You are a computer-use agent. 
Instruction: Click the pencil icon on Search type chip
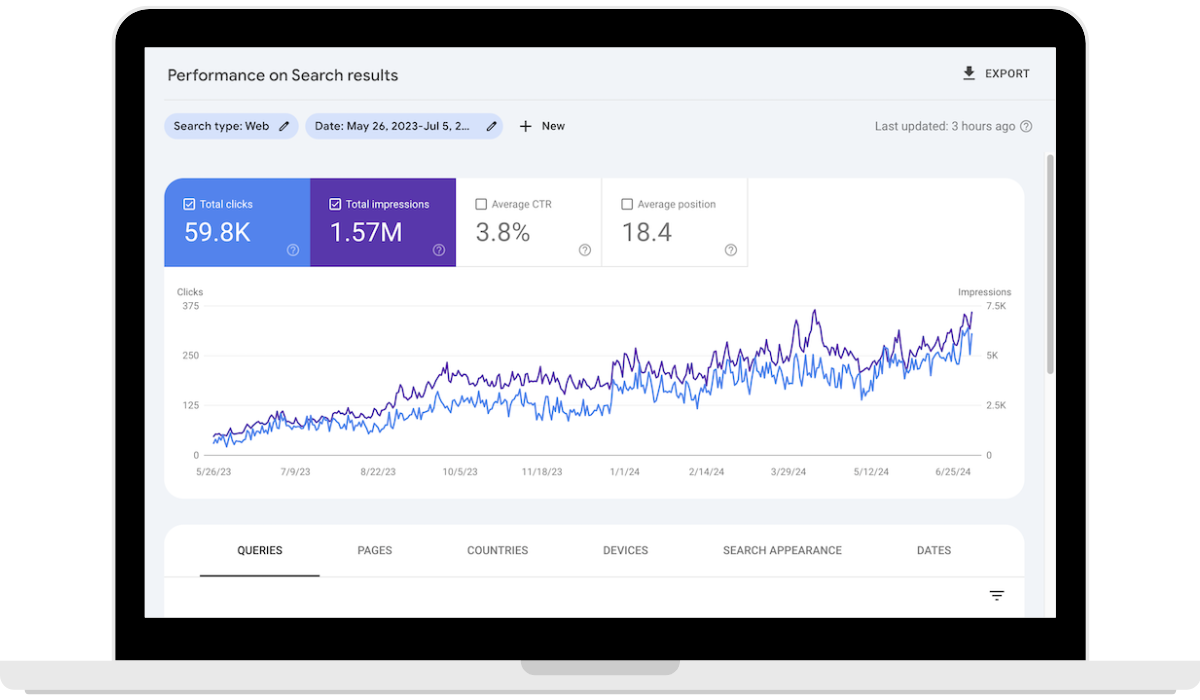285,126
